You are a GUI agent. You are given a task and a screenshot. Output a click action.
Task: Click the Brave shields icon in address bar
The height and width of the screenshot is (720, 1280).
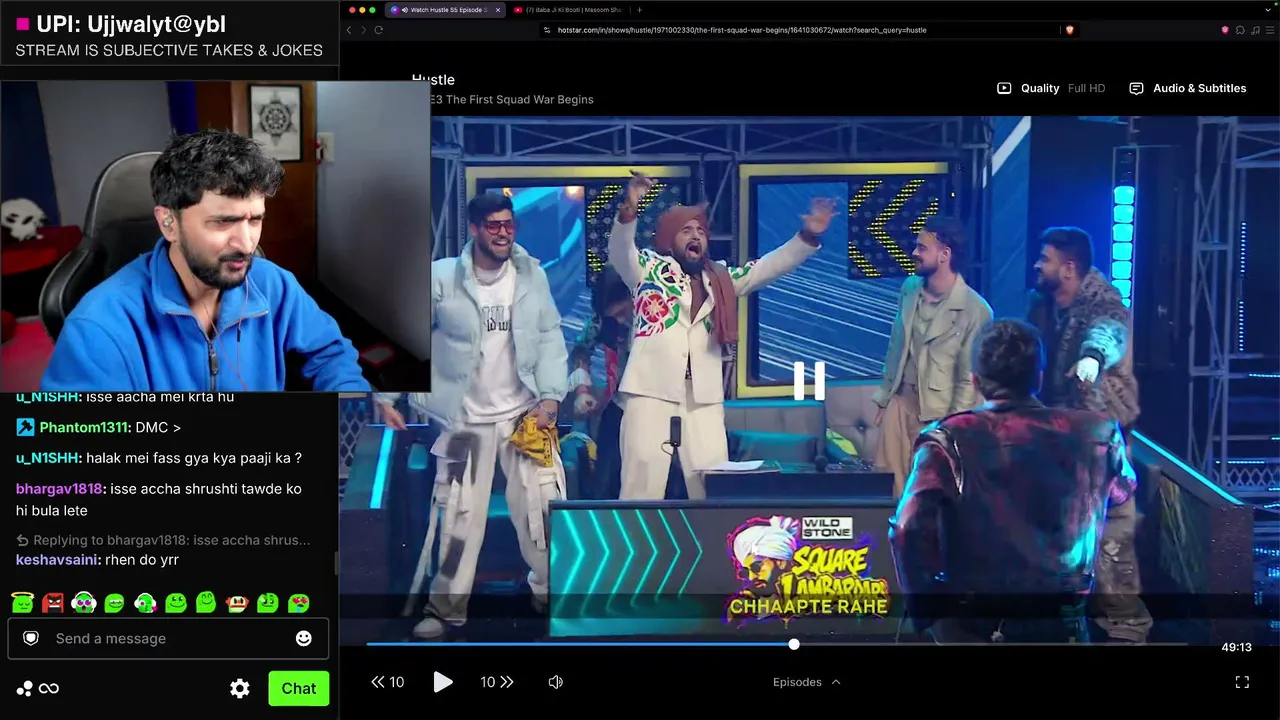pos(1069,30)
